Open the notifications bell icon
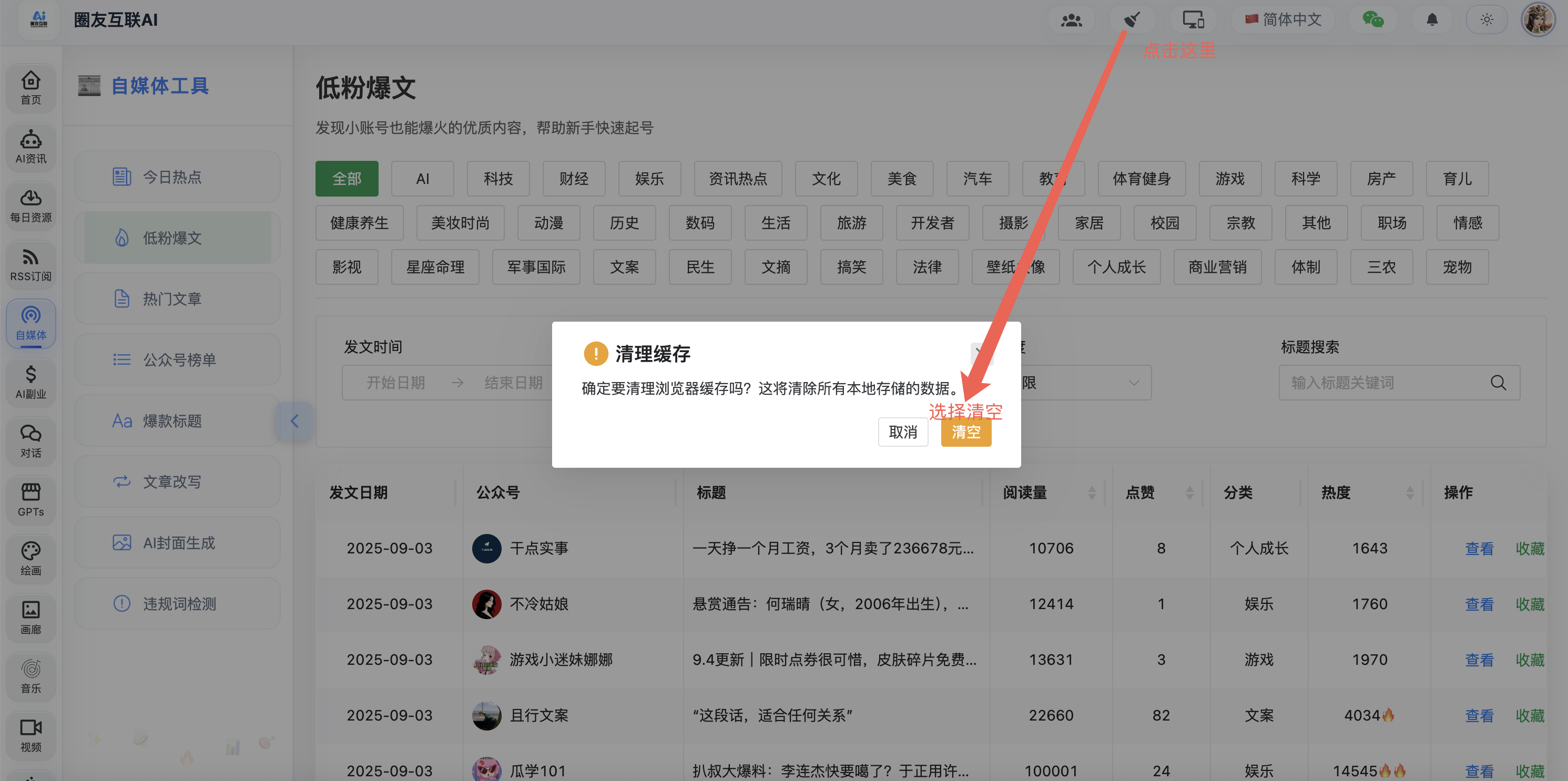The image size is (1568, 781). coord(1432,20)
